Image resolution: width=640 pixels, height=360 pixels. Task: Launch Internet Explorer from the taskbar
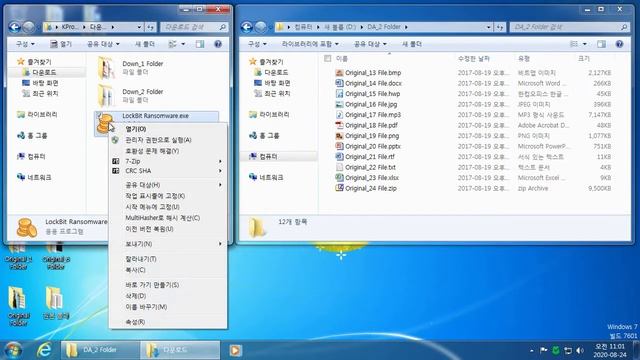point(44,350)
